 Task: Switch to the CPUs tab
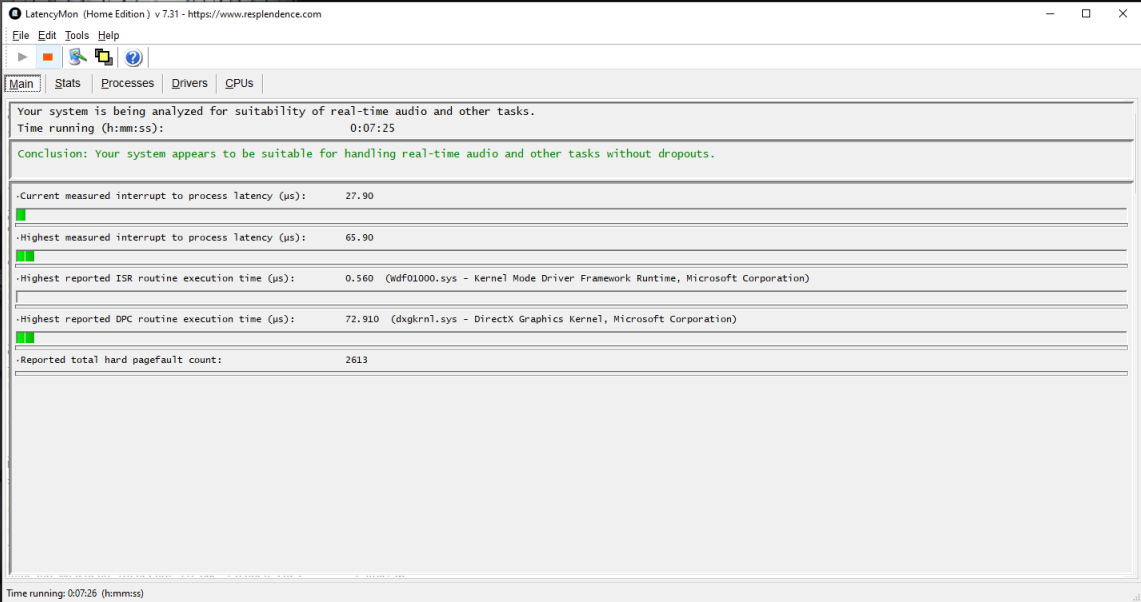coord(239,84)
